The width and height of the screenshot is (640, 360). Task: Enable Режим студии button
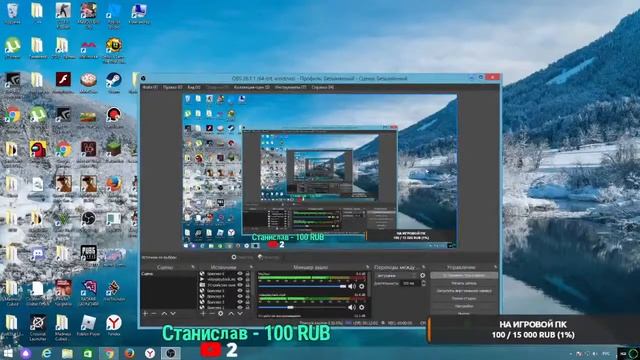tap(464, 299)
